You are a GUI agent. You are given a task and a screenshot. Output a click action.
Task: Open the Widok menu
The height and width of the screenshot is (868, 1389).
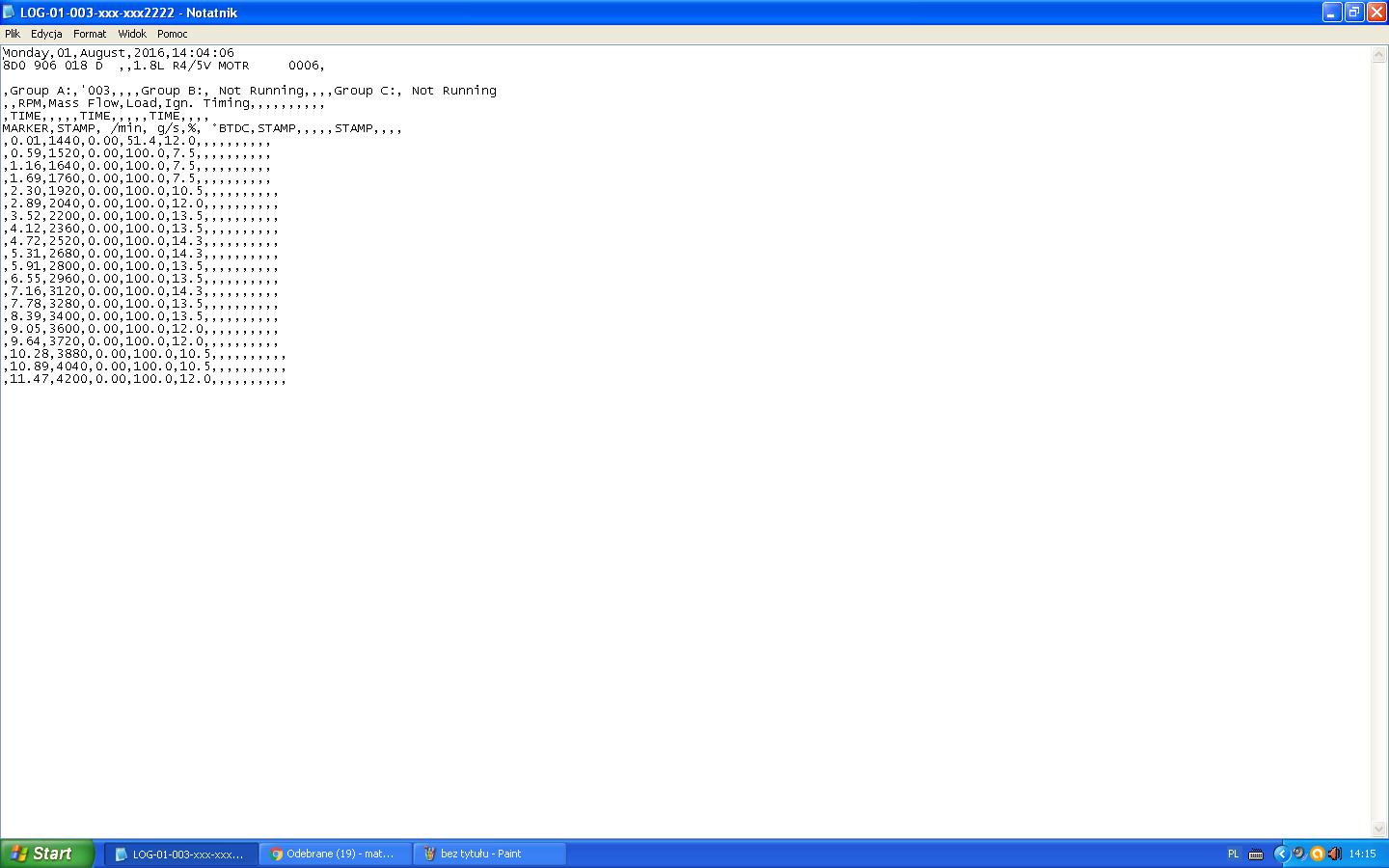(x=132, y=34)
